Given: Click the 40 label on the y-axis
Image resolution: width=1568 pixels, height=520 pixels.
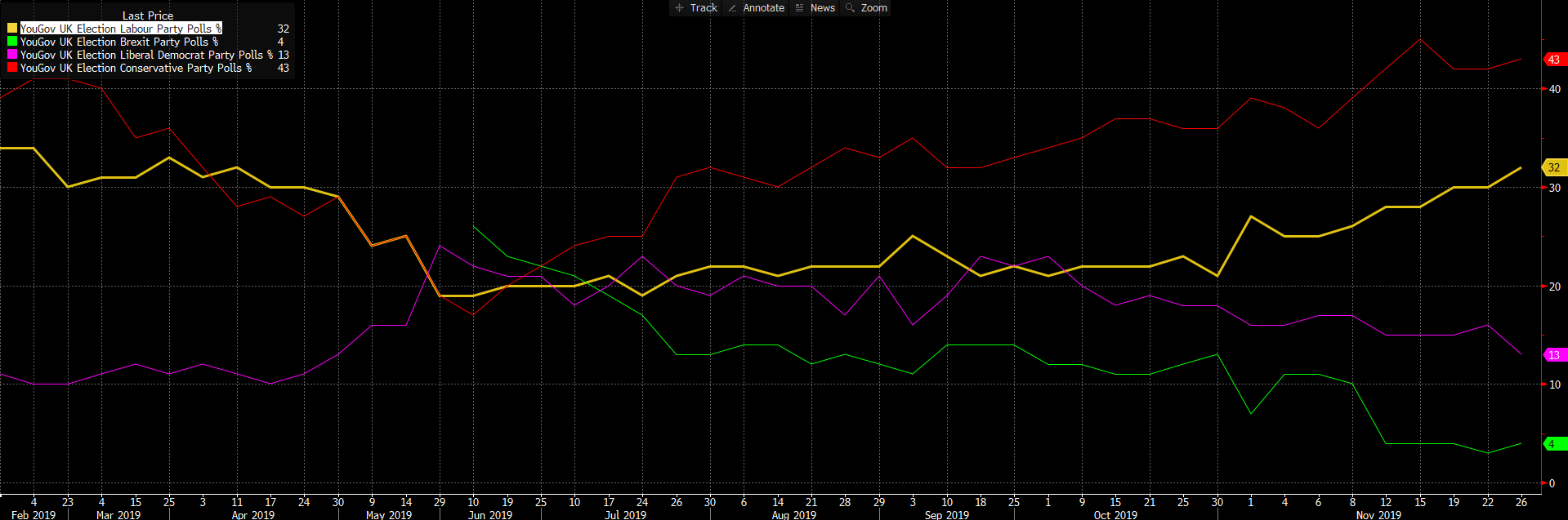Looking at the screenshot, I should (x=1555, y=89).
